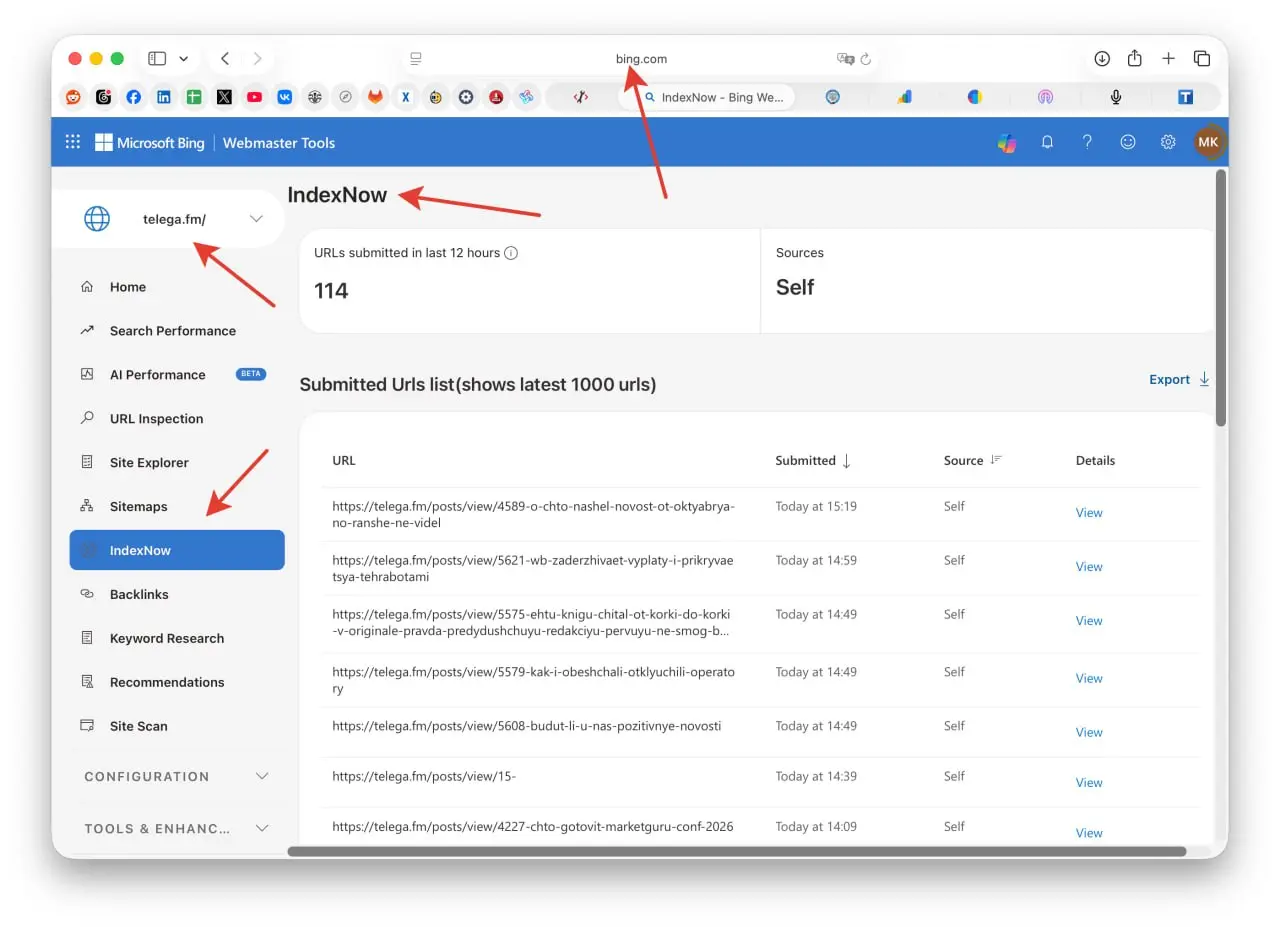
Task: Select IndexNow in the sidebar
Action: coord(177,550)
